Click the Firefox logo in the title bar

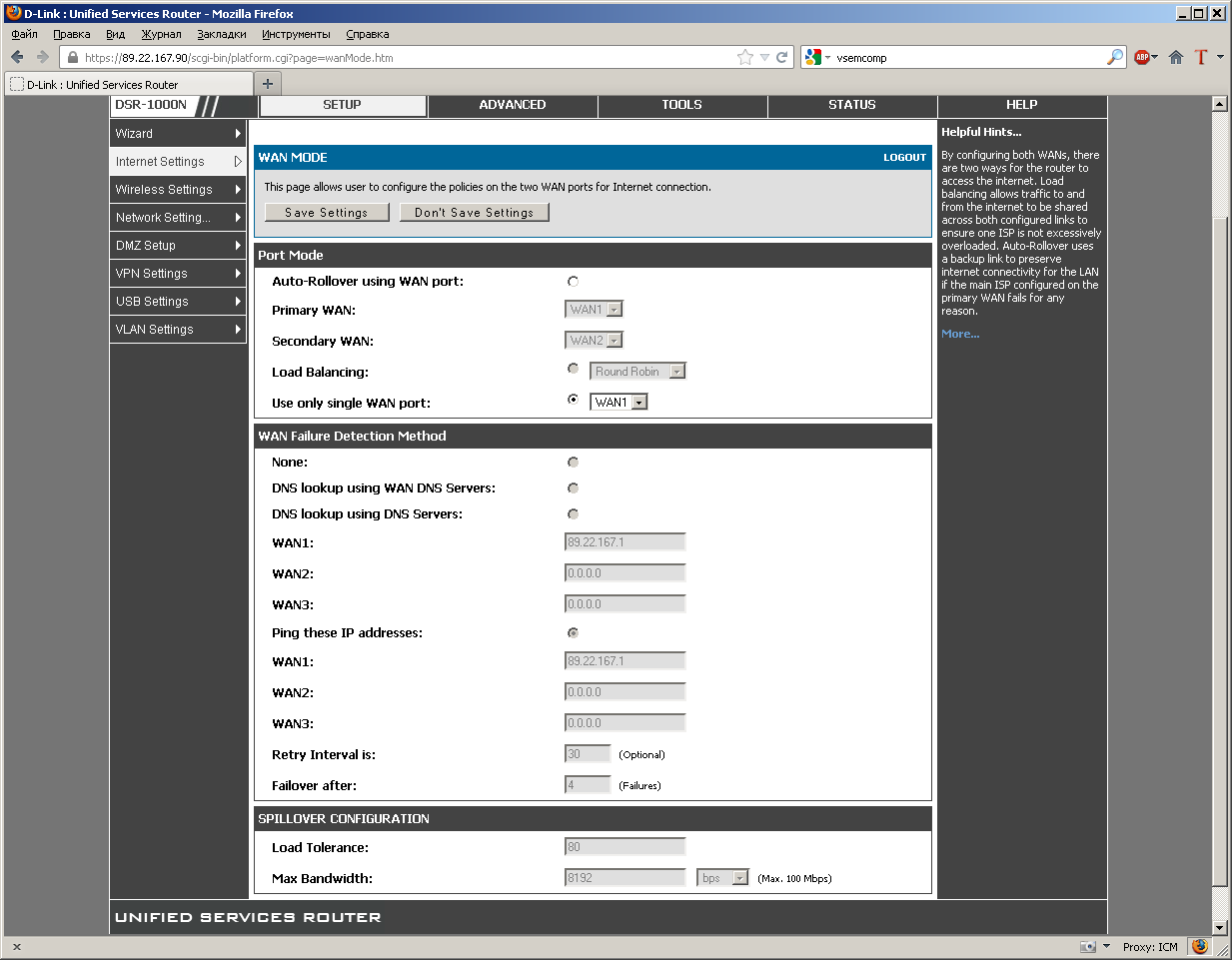tap(13, 13)
